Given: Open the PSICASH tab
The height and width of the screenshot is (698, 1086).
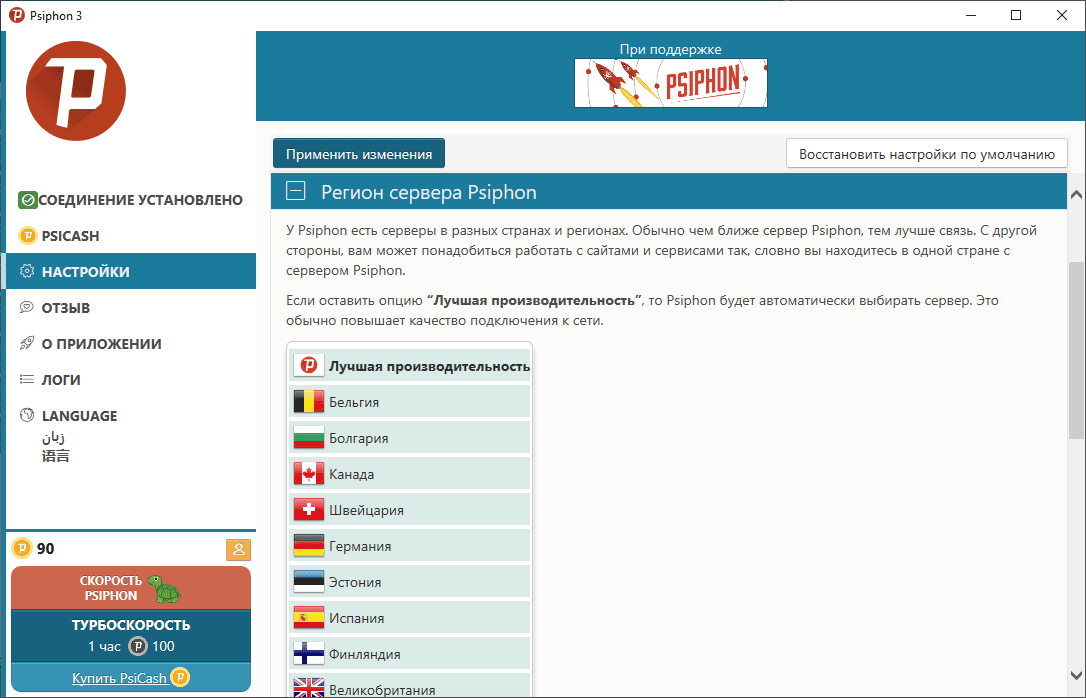Looking at the screenshot, I should pyautogui.click(x=131, y=236).
